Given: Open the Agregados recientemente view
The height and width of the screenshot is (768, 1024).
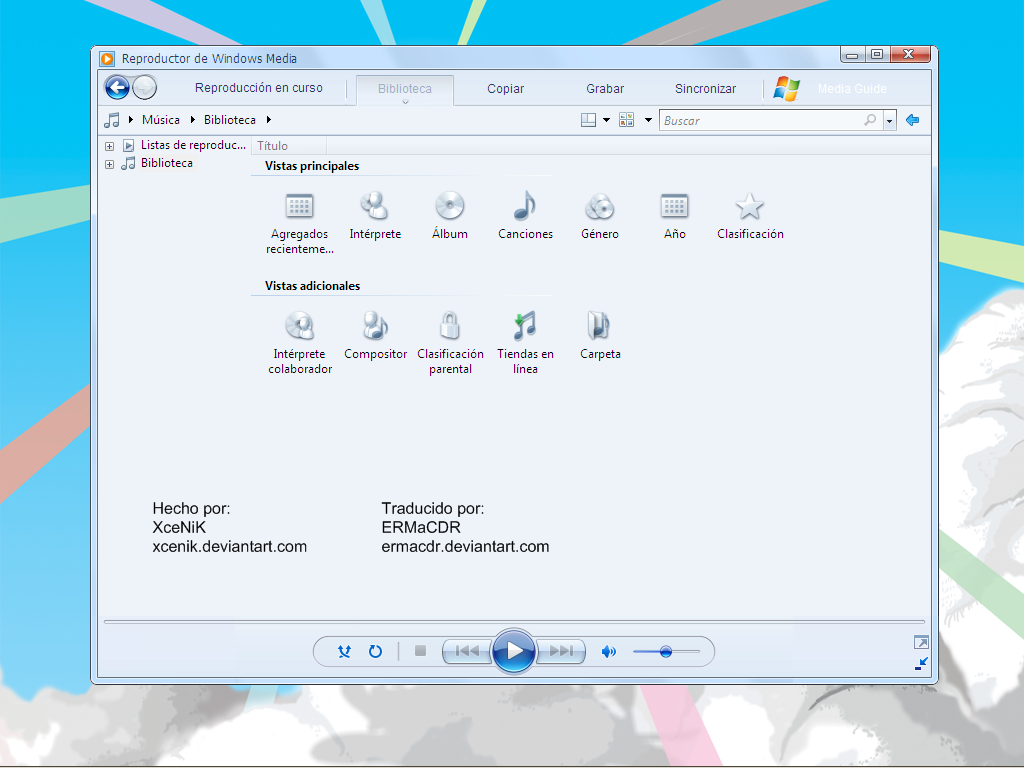Looking at the screenshot, I should pyautogui.click(x=299, y=223).
